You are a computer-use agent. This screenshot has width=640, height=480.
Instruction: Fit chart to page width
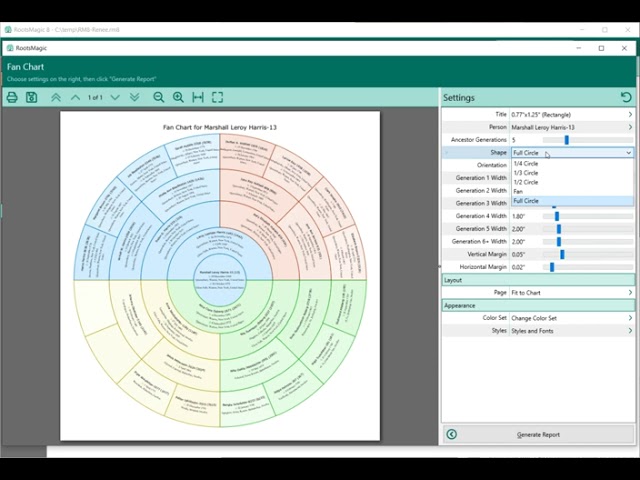(x=198, y=97)
